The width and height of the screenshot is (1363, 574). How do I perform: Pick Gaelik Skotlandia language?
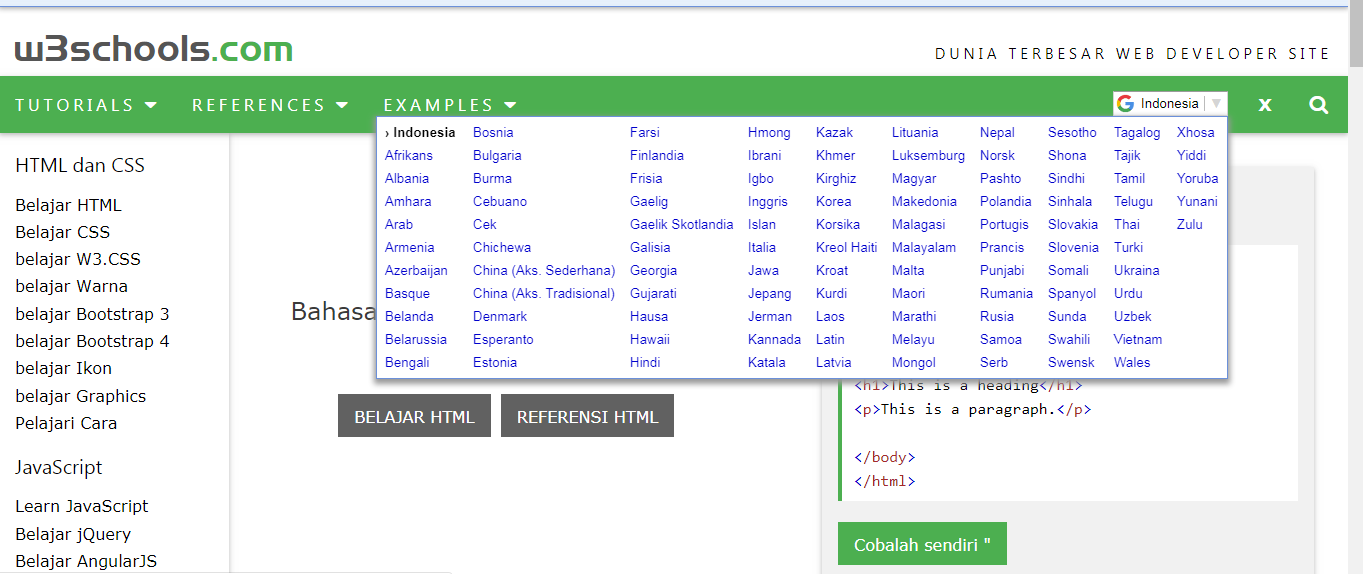[x=681, y=224]
